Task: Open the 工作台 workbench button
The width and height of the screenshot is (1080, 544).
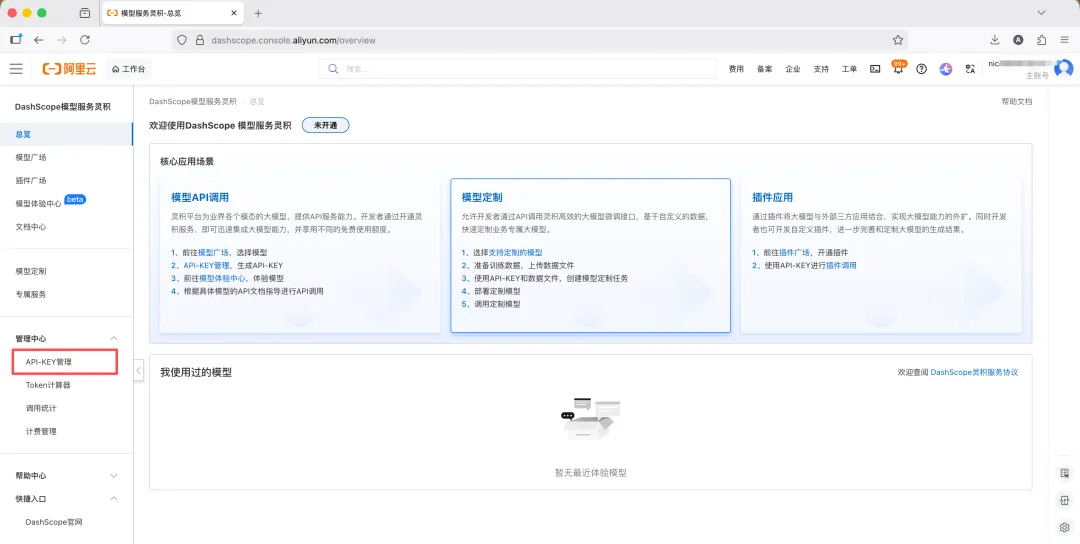Action: pos(129,69)
